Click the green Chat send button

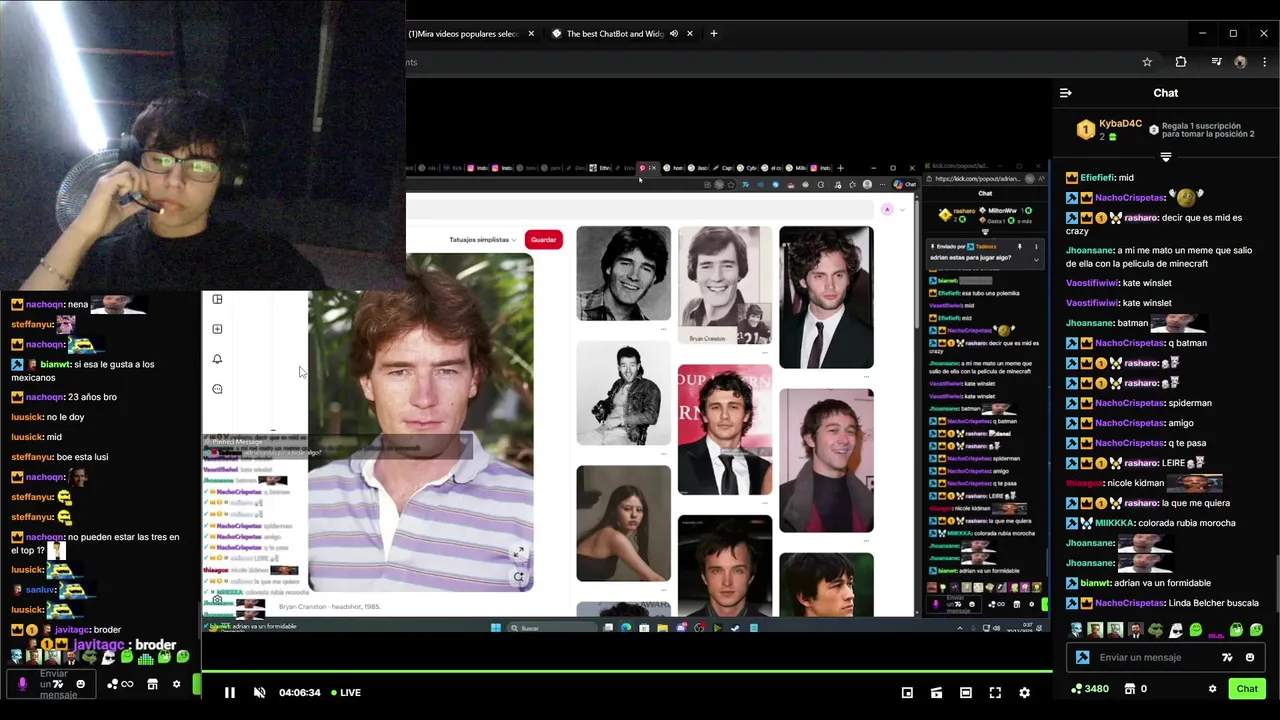(x=1247, y=688)
